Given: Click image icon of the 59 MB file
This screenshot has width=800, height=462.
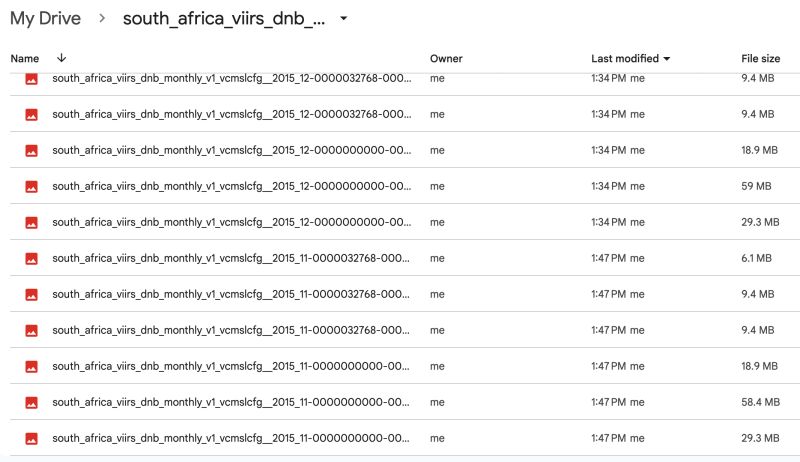Looking at the screenshot, I should click(x=32, y=187).
